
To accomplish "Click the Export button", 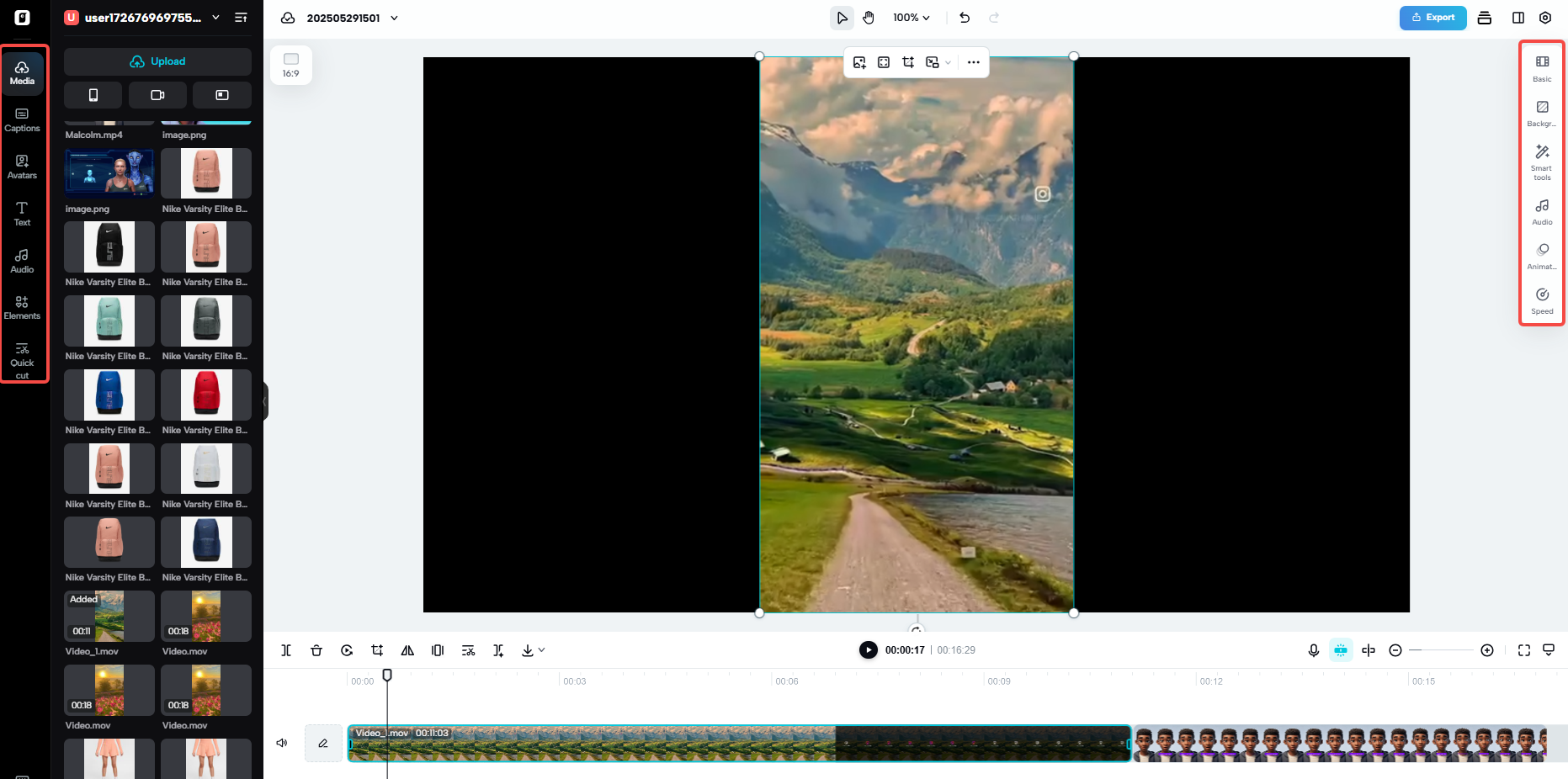I will (x=1432, y=17).
